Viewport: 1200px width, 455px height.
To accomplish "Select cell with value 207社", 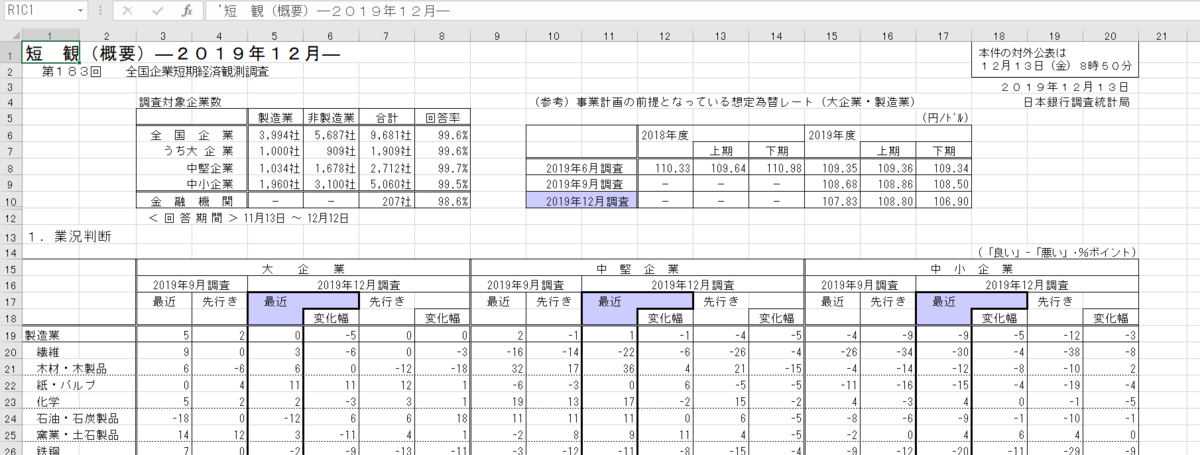I will pos(386,201).
